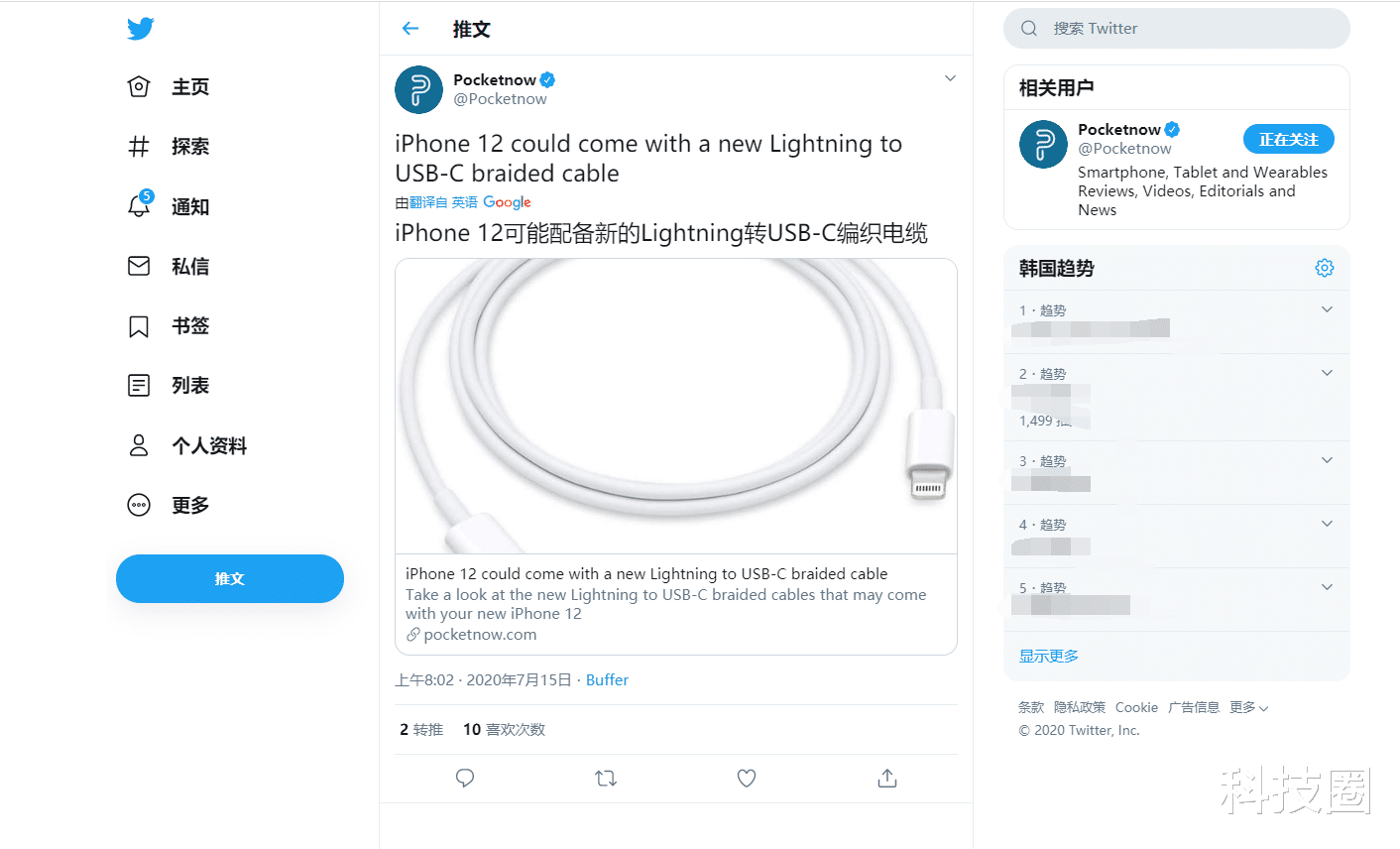The height and width of the screenshot is (849, 1400).
Task: Open the dropdown caret on the tweet
Action: point(950,77)
